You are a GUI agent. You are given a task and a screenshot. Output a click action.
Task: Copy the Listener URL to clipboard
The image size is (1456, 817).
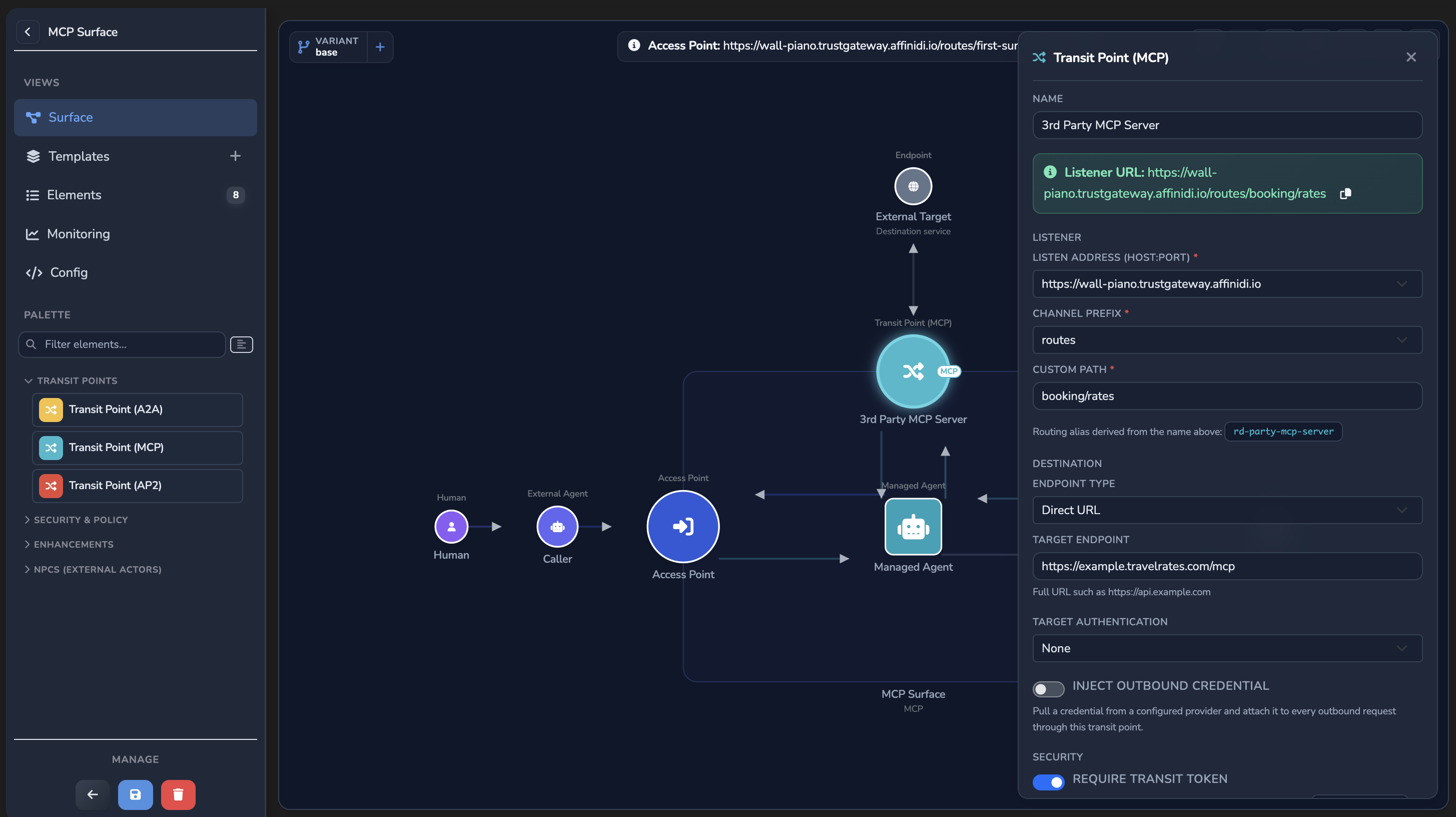pyautogui.click(x=1345, y=193)
